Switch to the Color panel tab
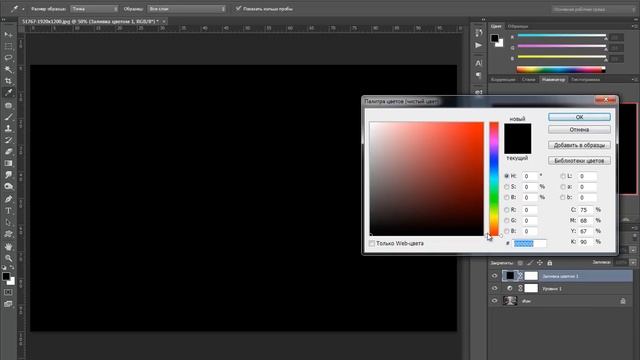Screen dimensions: 640x360 tap(496, 26)
